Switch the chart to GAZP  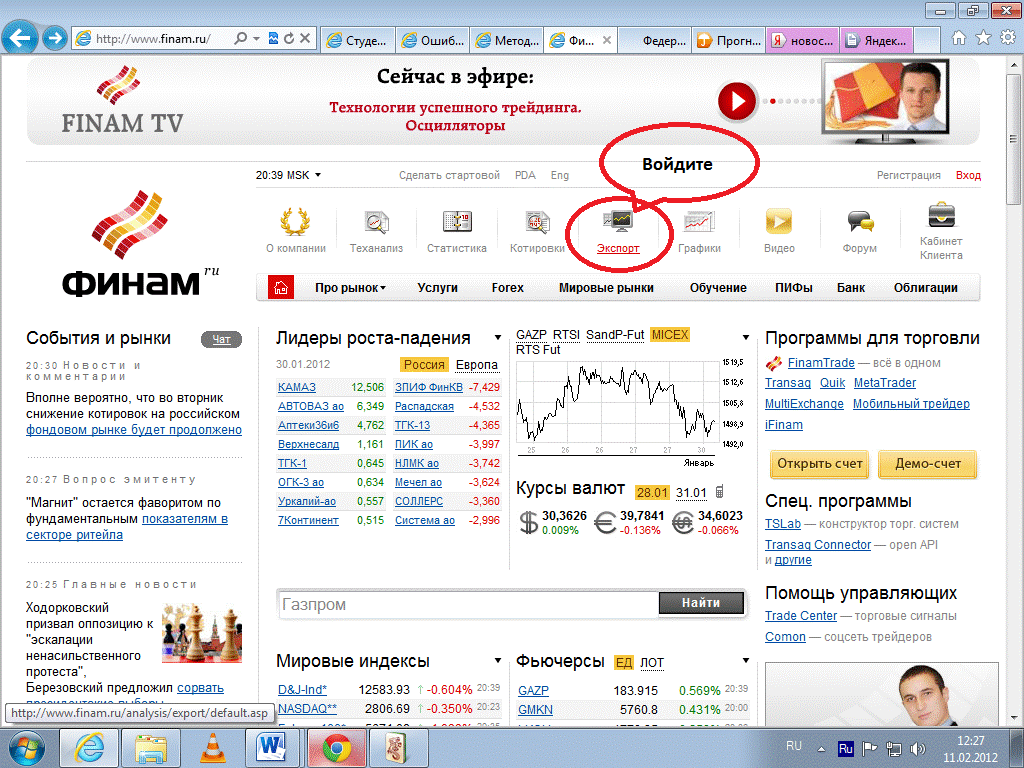pyautogui.click(x=531, y=334)
